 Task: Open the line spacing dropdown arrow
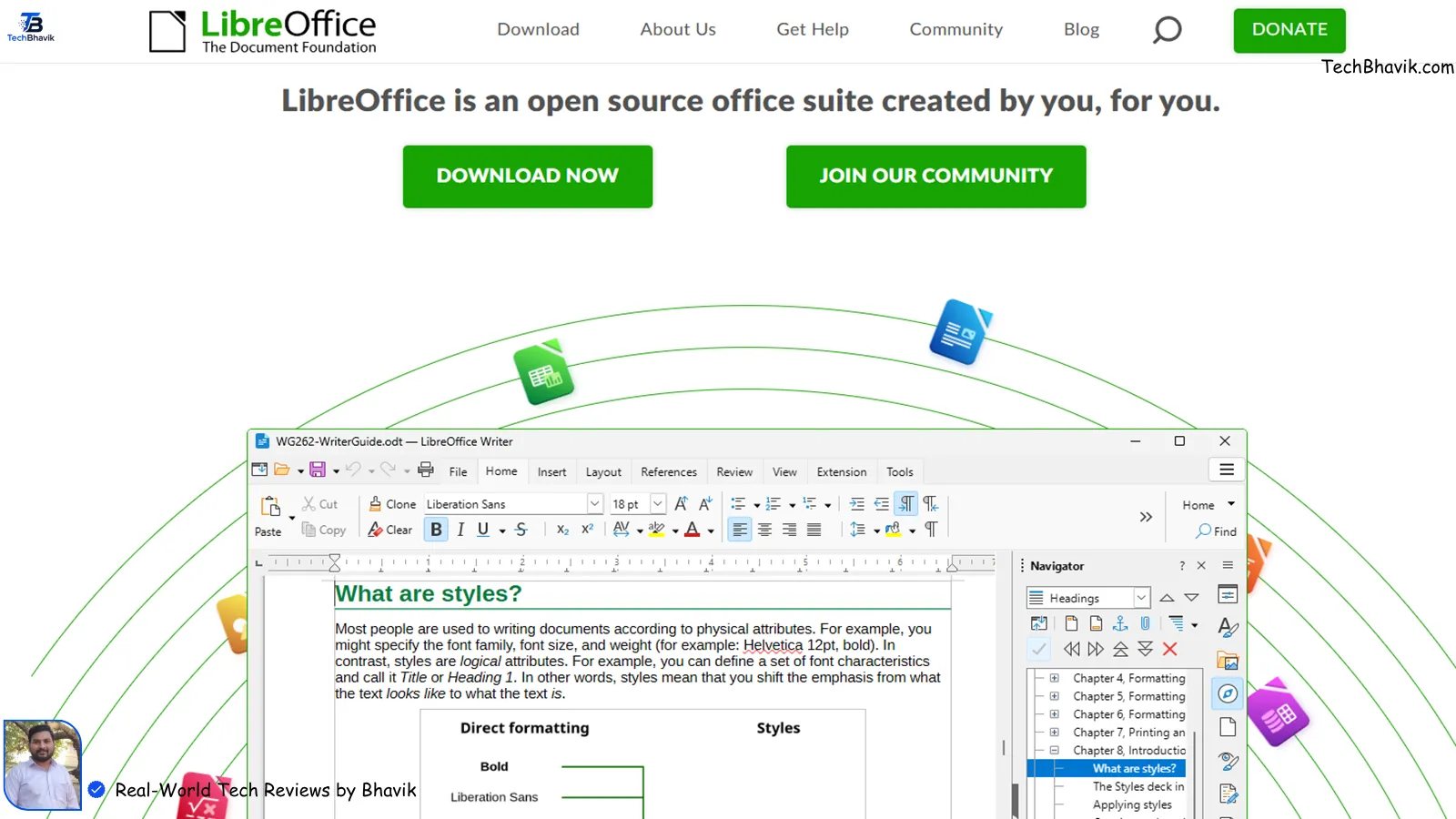point(877,531)
